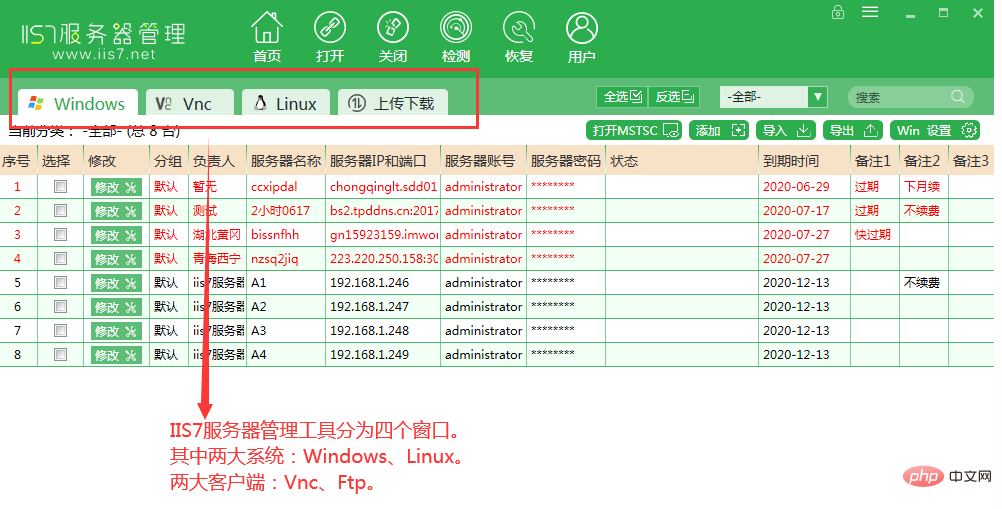
Task: Click the 打开 link icon
Action: 330,29
